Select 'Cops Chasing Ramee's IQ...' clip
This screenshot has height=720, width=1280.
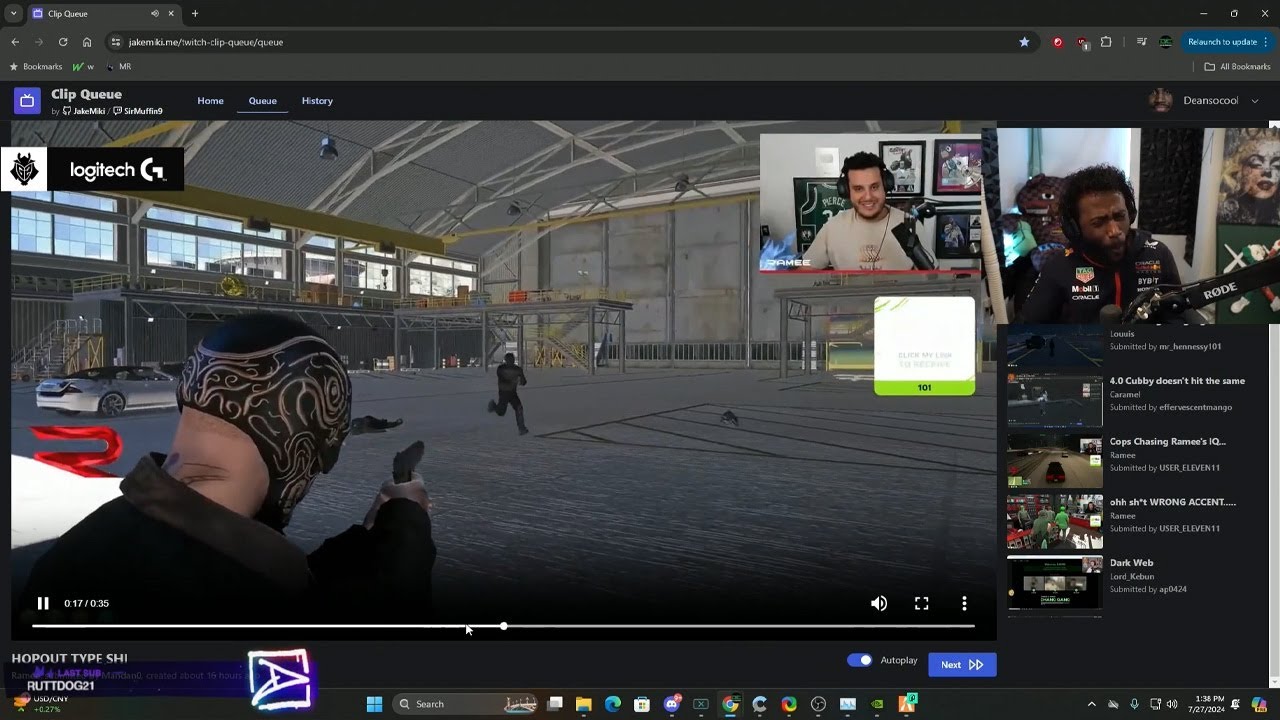click(1167, 441)
